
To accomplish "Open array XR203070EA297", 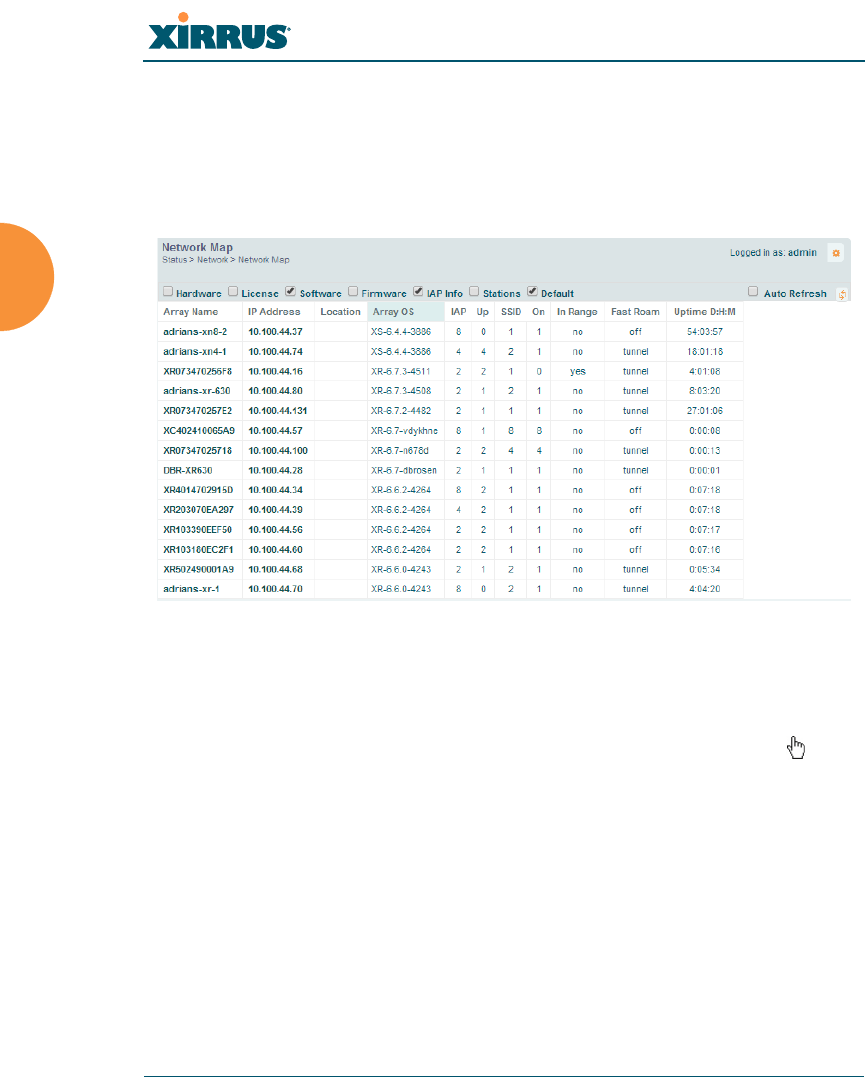I will 198,510.
